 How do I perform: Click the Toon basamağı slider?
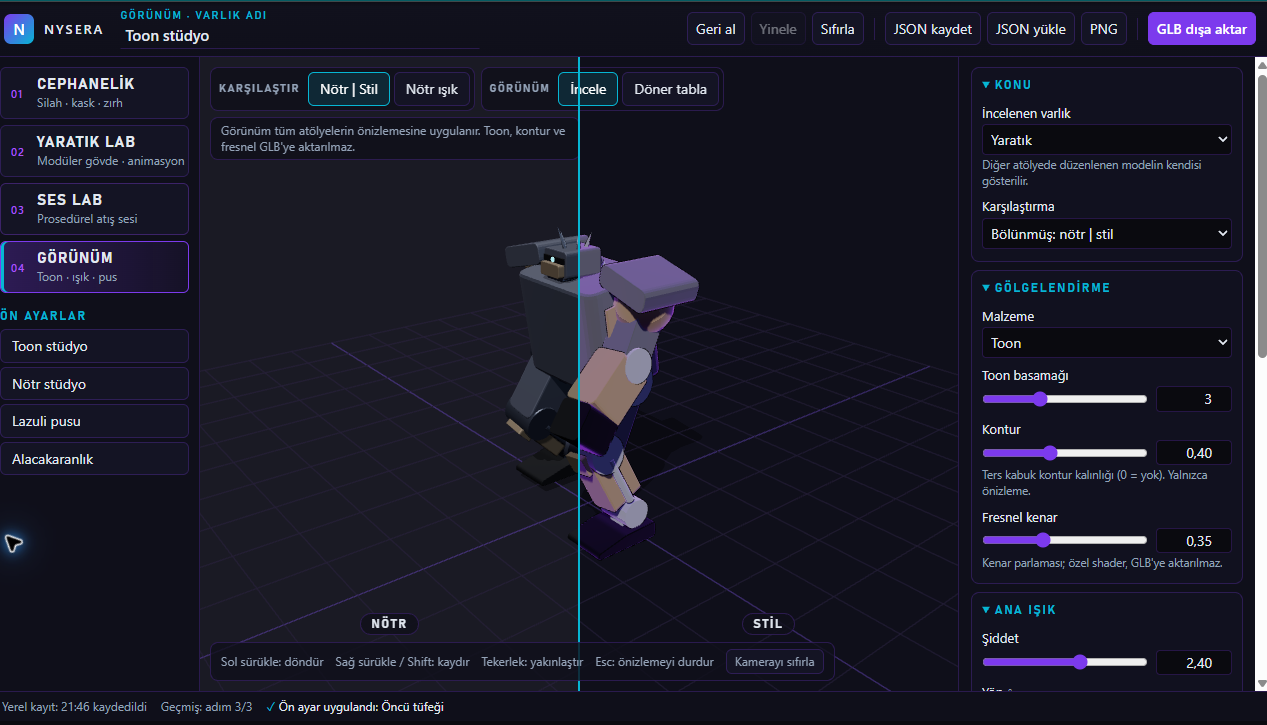1064,399
